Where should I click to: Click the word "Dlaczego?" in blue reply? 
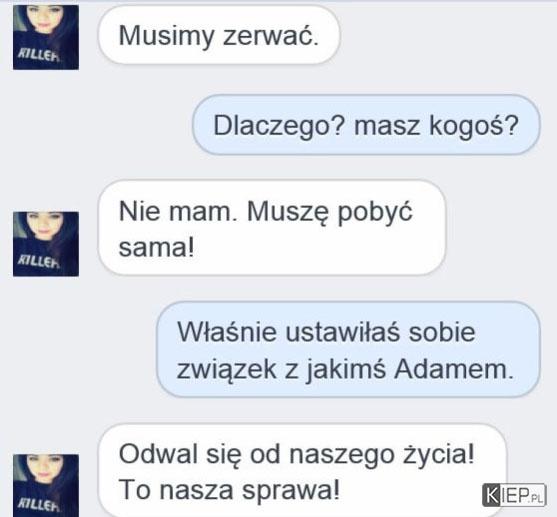279,126
